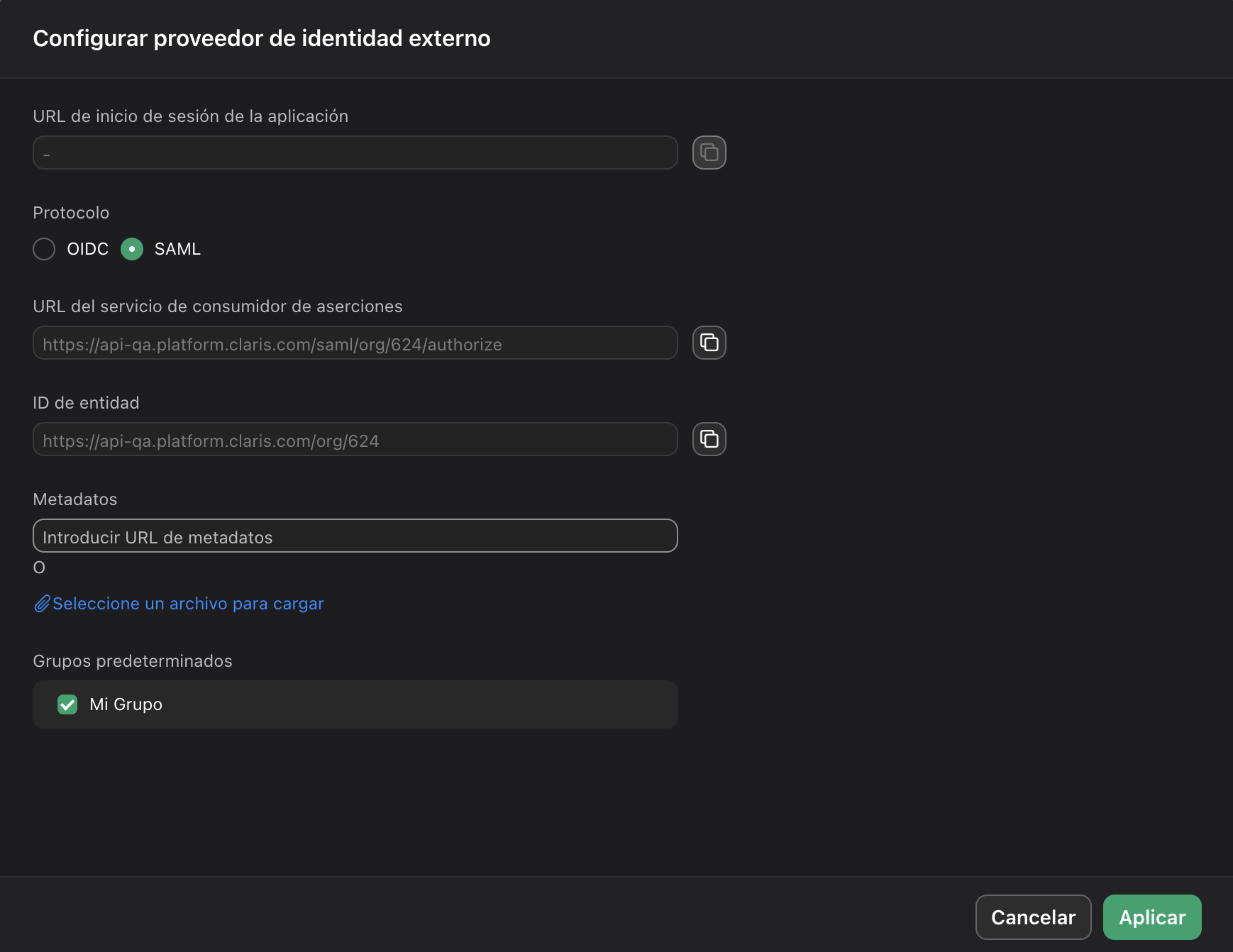Select the OIDC protocol
The width and height of the screenshot is (1233, 952).
pos(44,249)
